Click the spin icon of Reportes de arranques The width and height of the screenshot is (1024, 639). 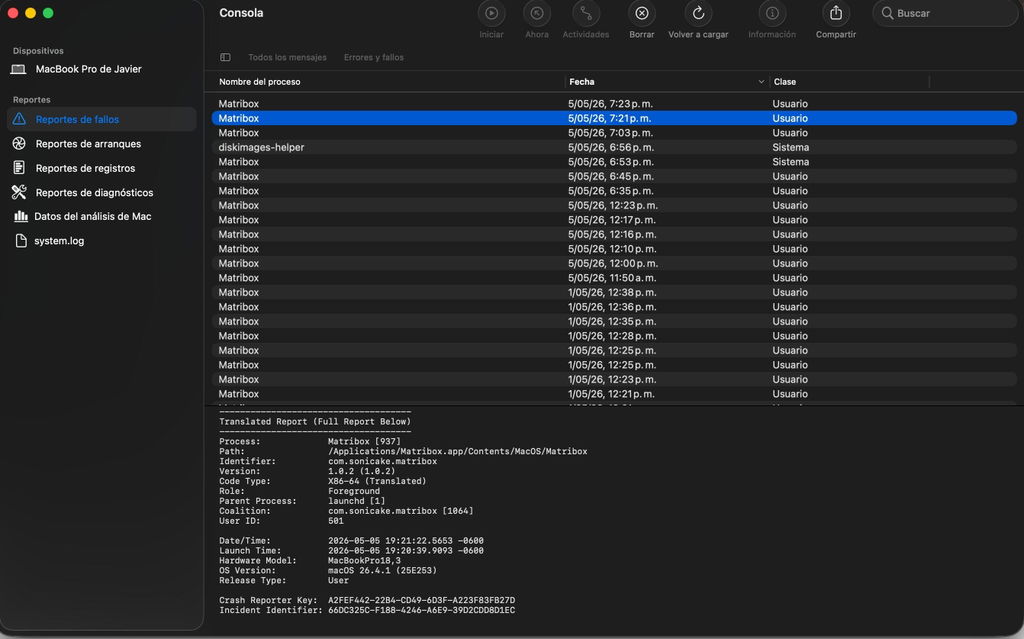coord(19,144)
